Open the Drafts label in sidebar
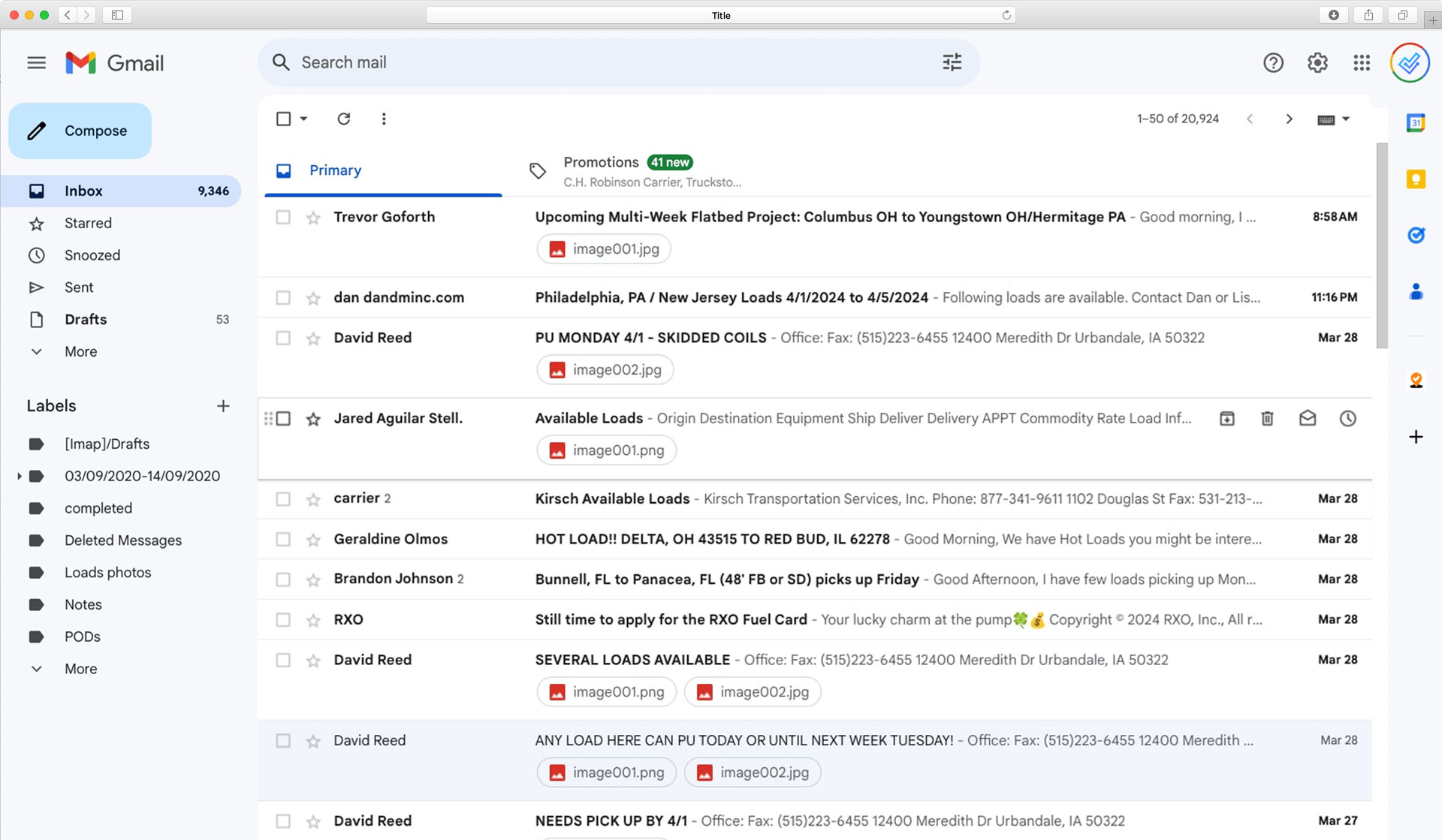 click(85, 319)
